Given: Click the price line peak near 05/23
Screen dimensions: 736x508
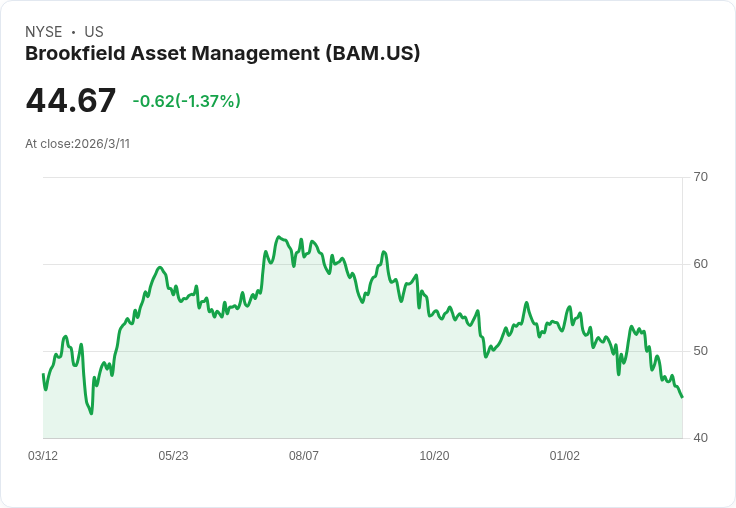Looking at the screenshot, I should 160,268.
